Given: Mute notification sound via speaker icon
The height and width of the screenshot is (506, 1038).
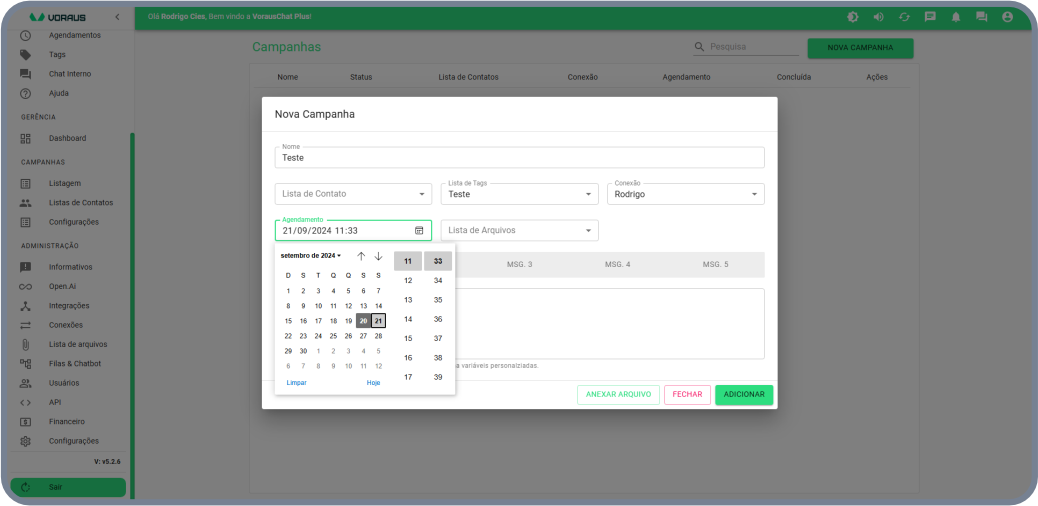Looking at the screenshot, I should point(878,17).
